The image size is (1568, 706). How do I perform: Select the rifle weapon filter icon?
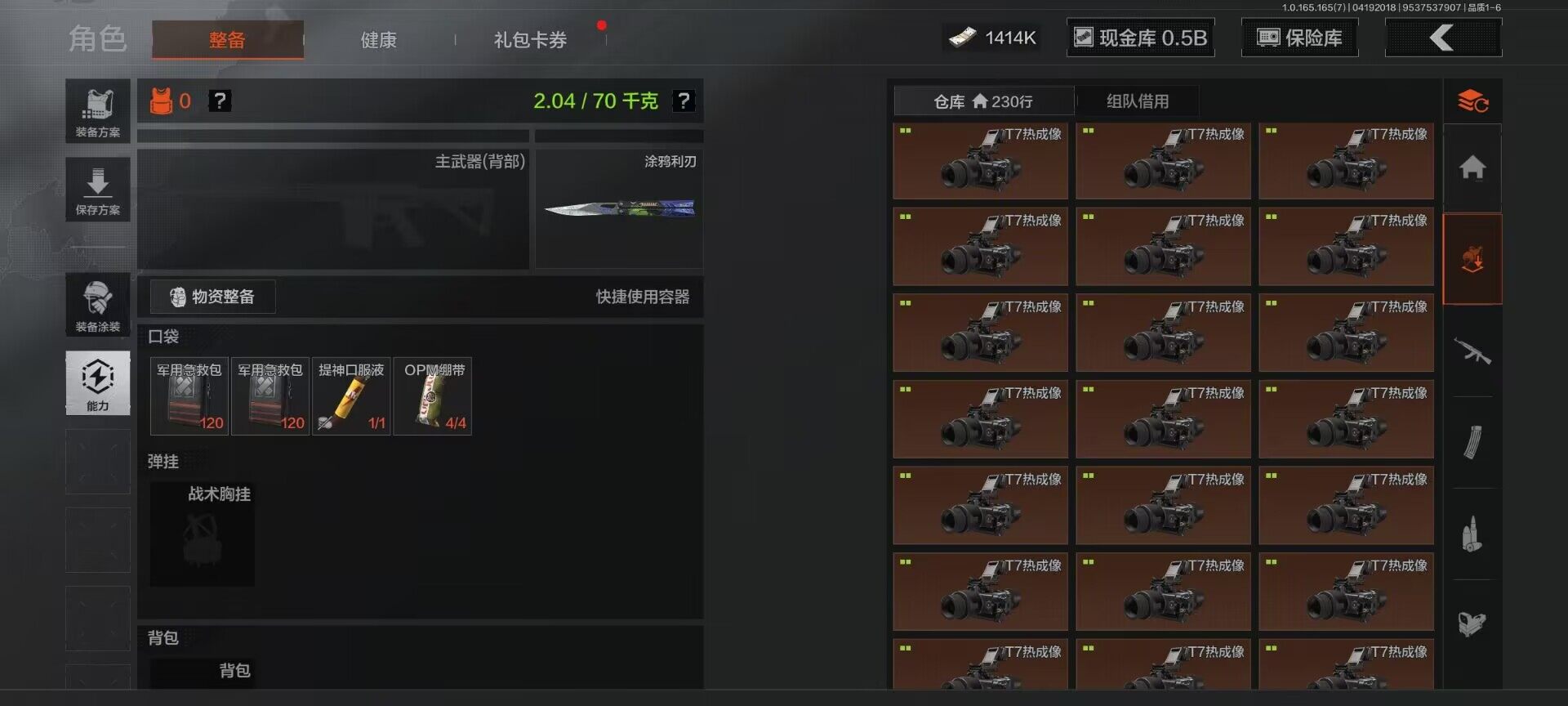(x=1472, y=352)
